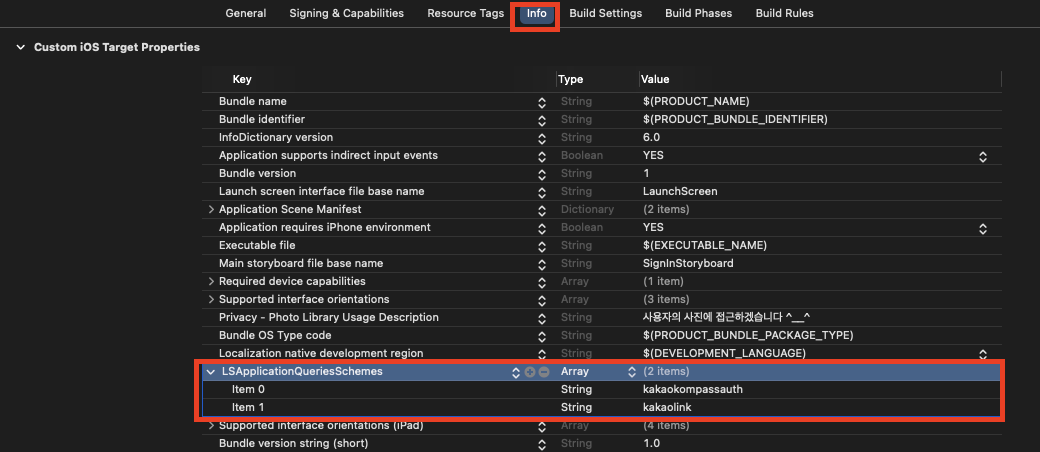Open the Signing & Capabilities tab
1040x452 pixels.
click(346, 13)
